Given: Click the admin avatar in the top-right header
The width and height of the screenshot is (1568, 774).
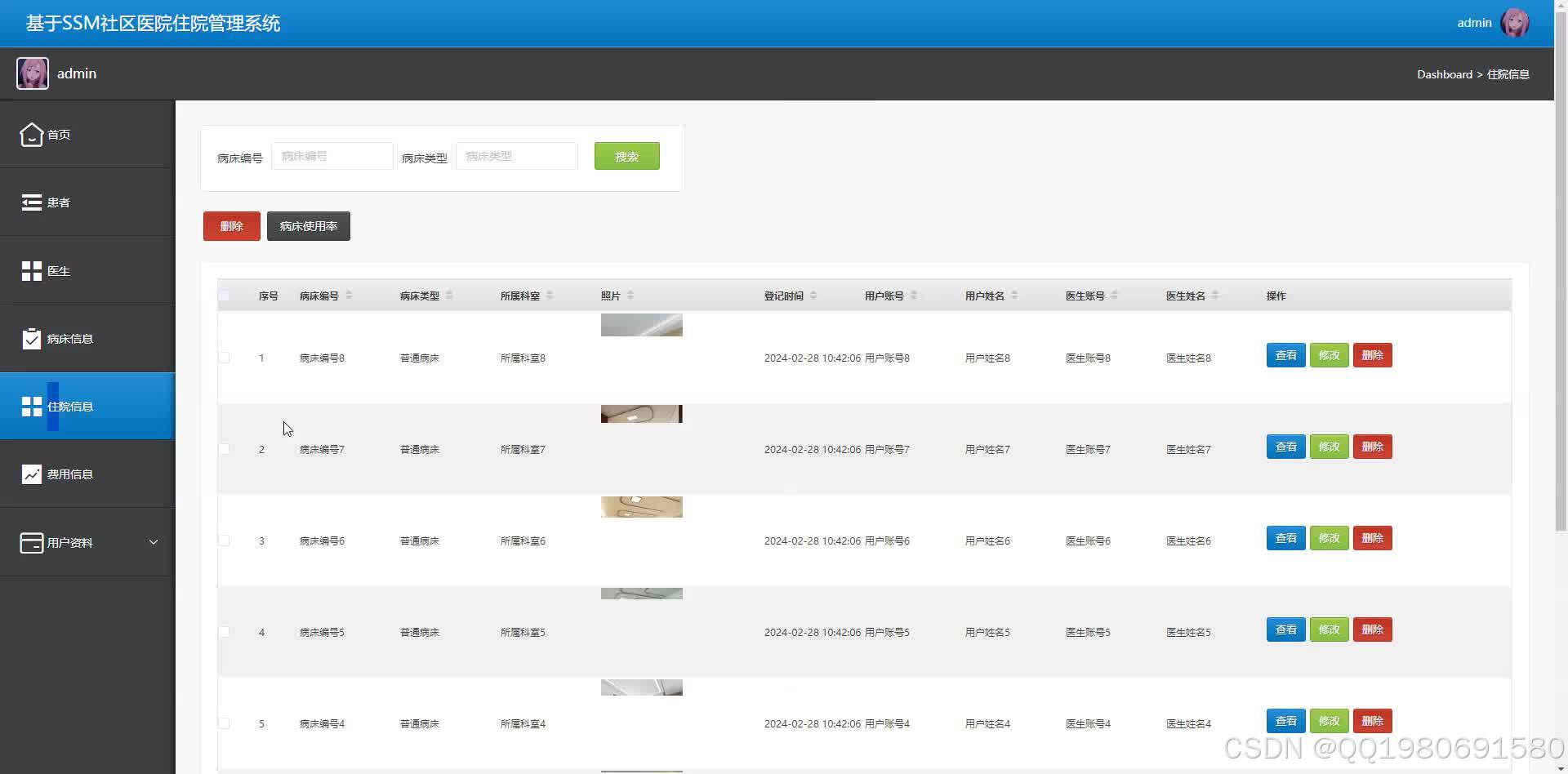Looking at the screenshot, I should [1515, 23].
